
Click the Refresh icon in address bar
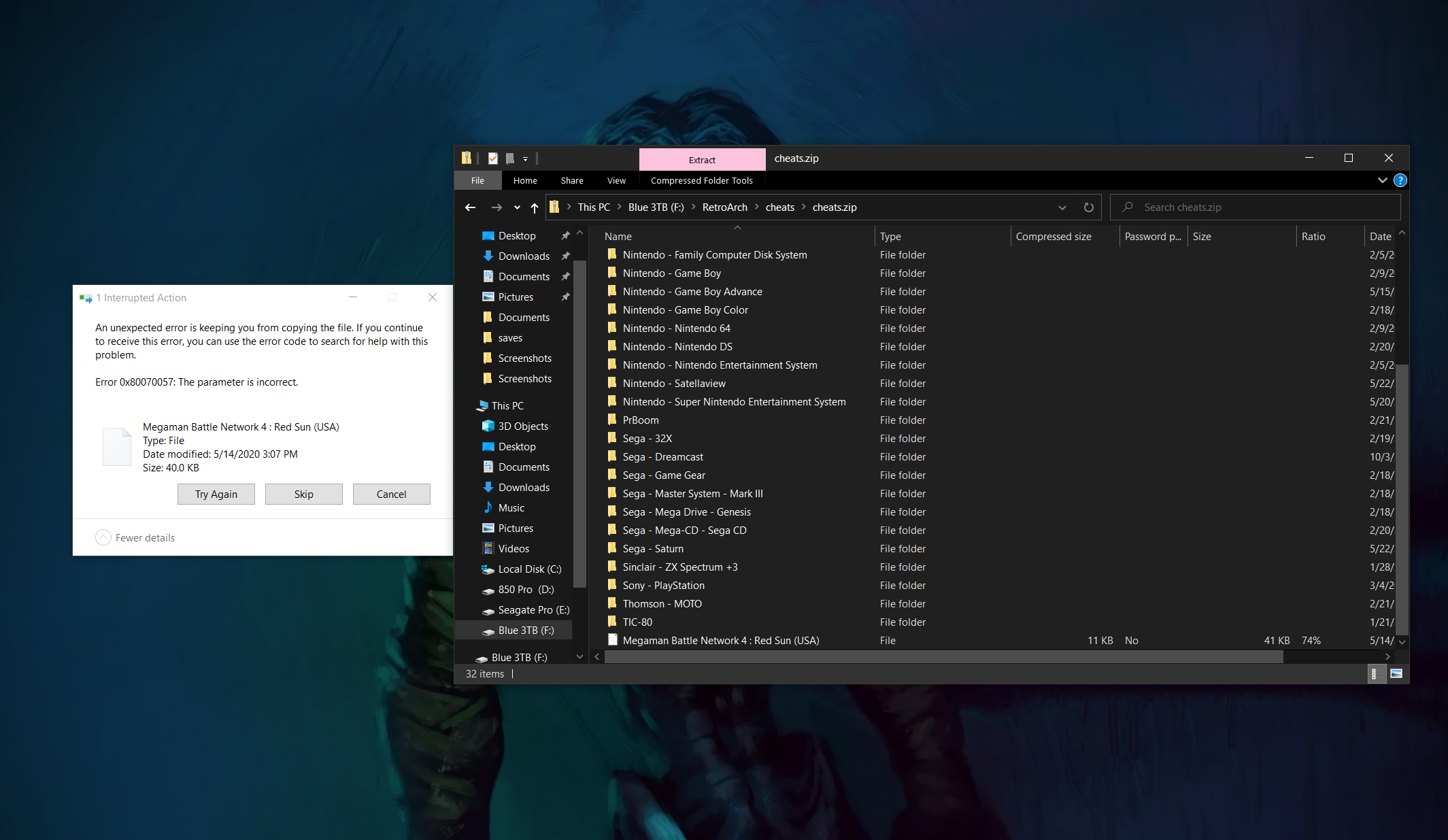1088,207
